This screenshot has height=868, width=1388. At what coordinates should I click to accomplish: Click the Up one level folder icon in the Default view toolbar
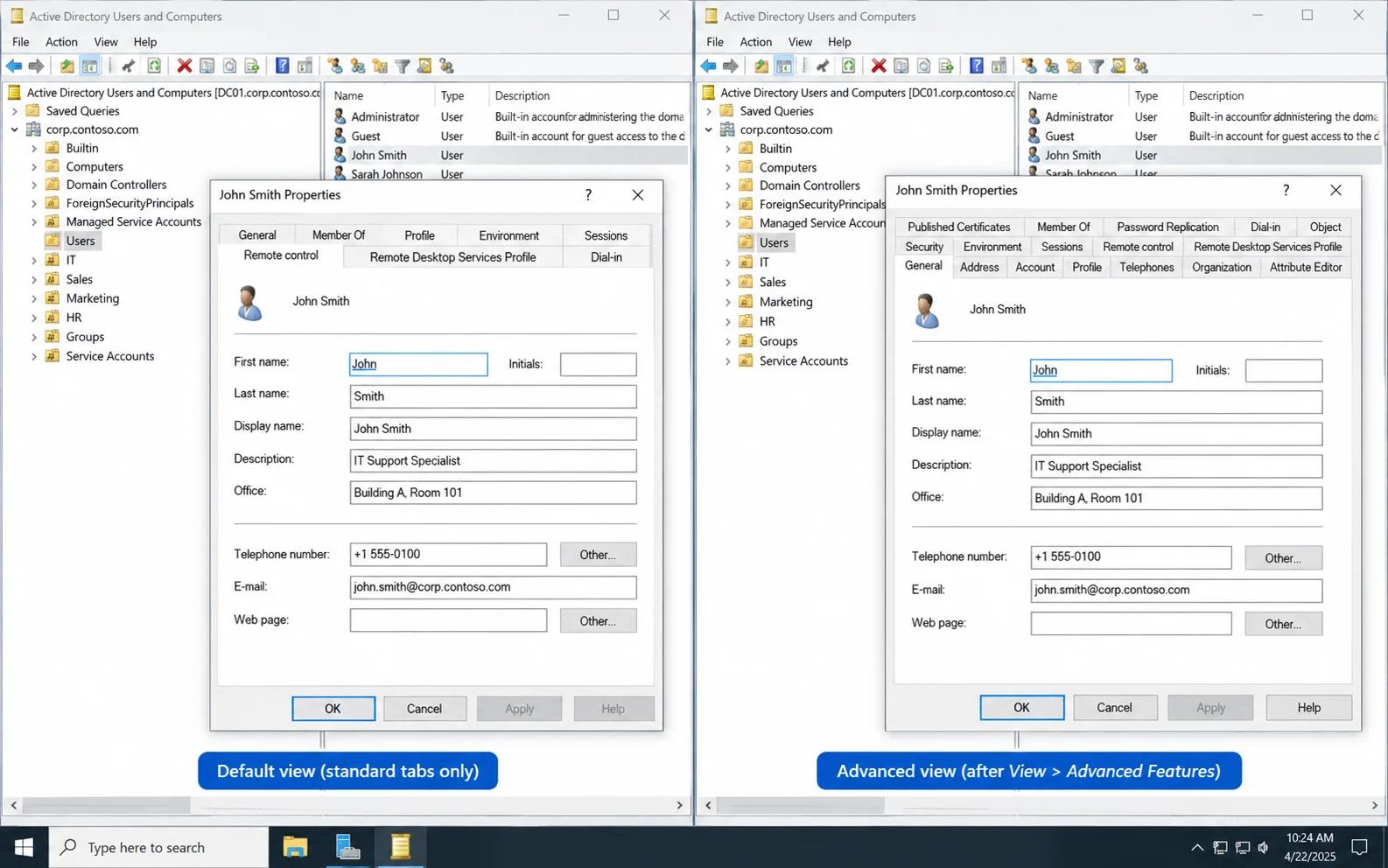(67, 66)
